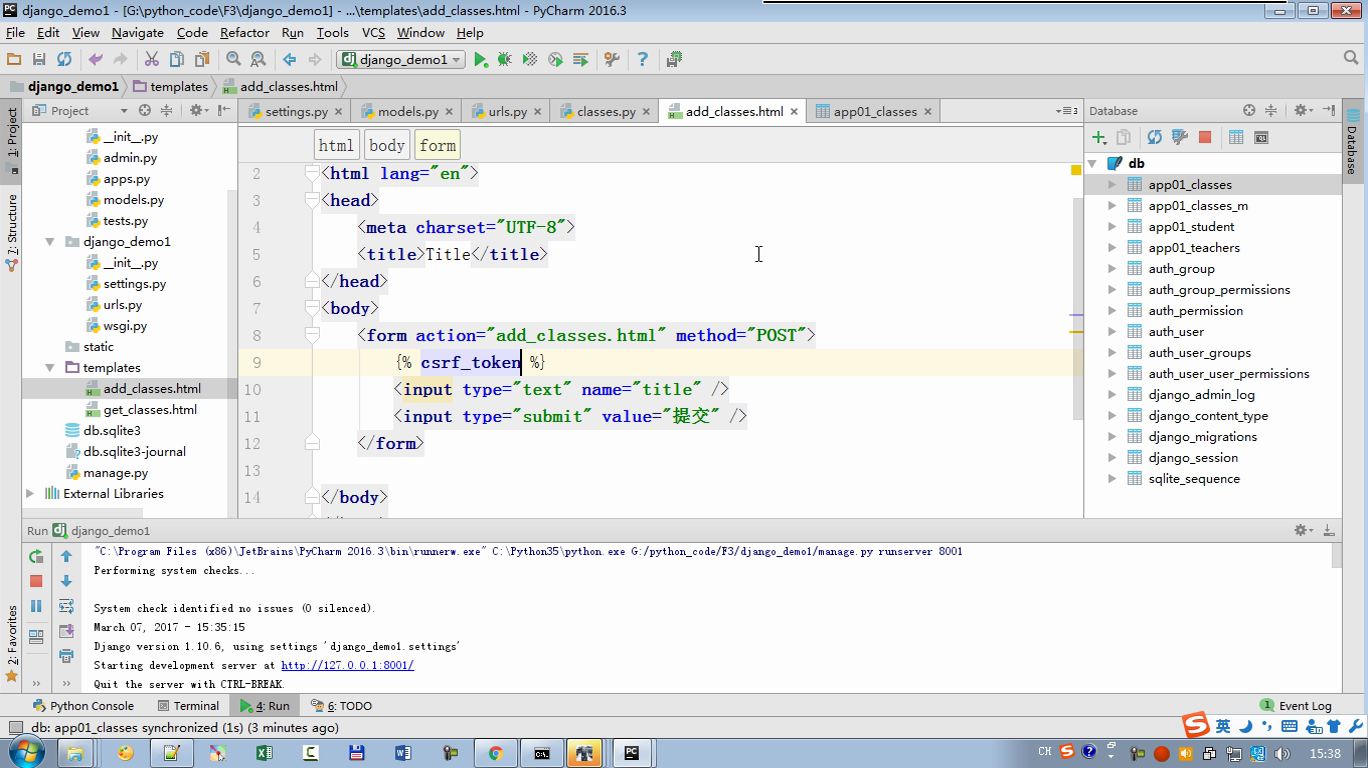Screen dimensions: 1368x768
Task: Expand External Libraries in project tree
Action: click(x=30, y=494)
